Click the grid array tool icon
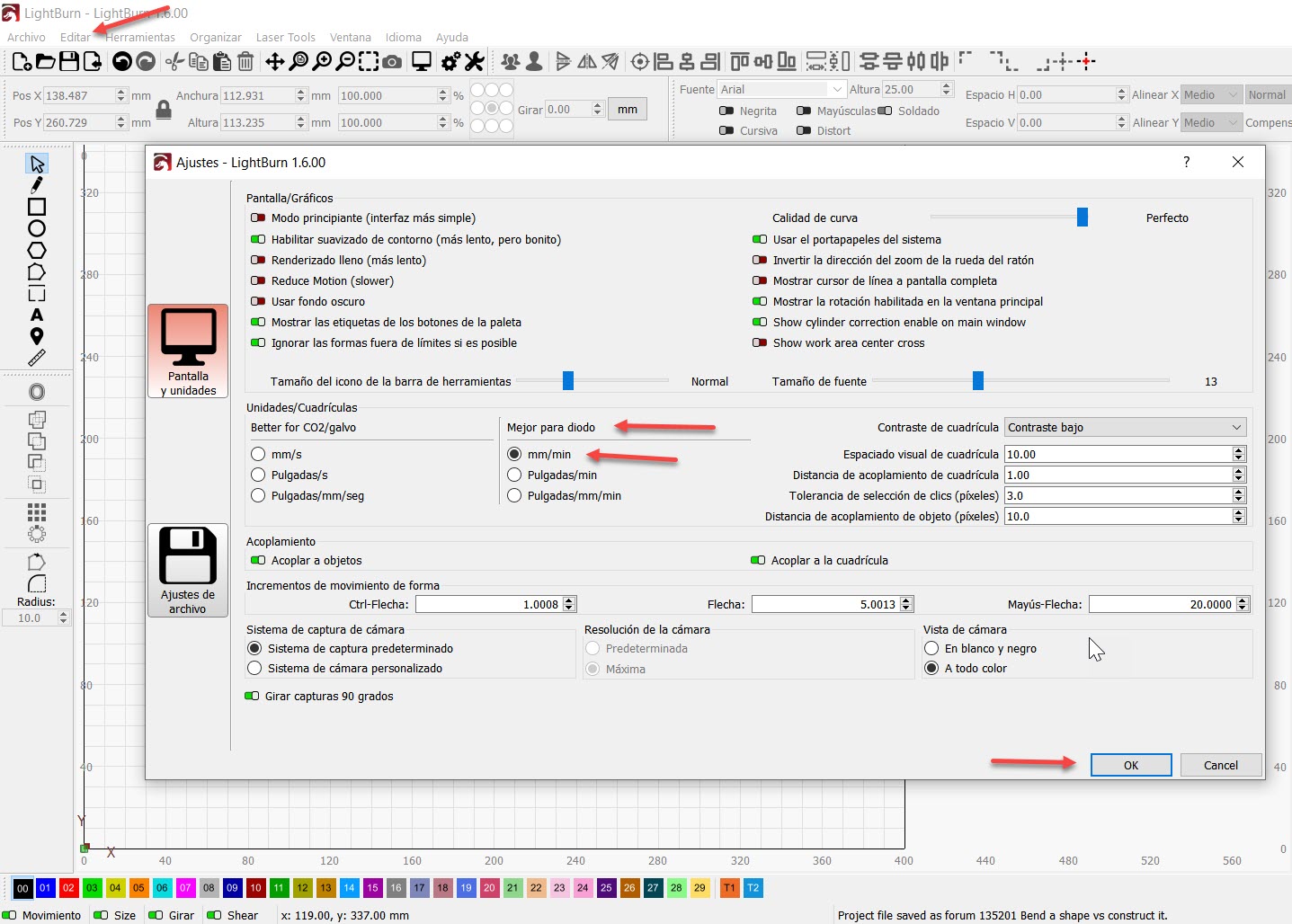 coord(37,512)
